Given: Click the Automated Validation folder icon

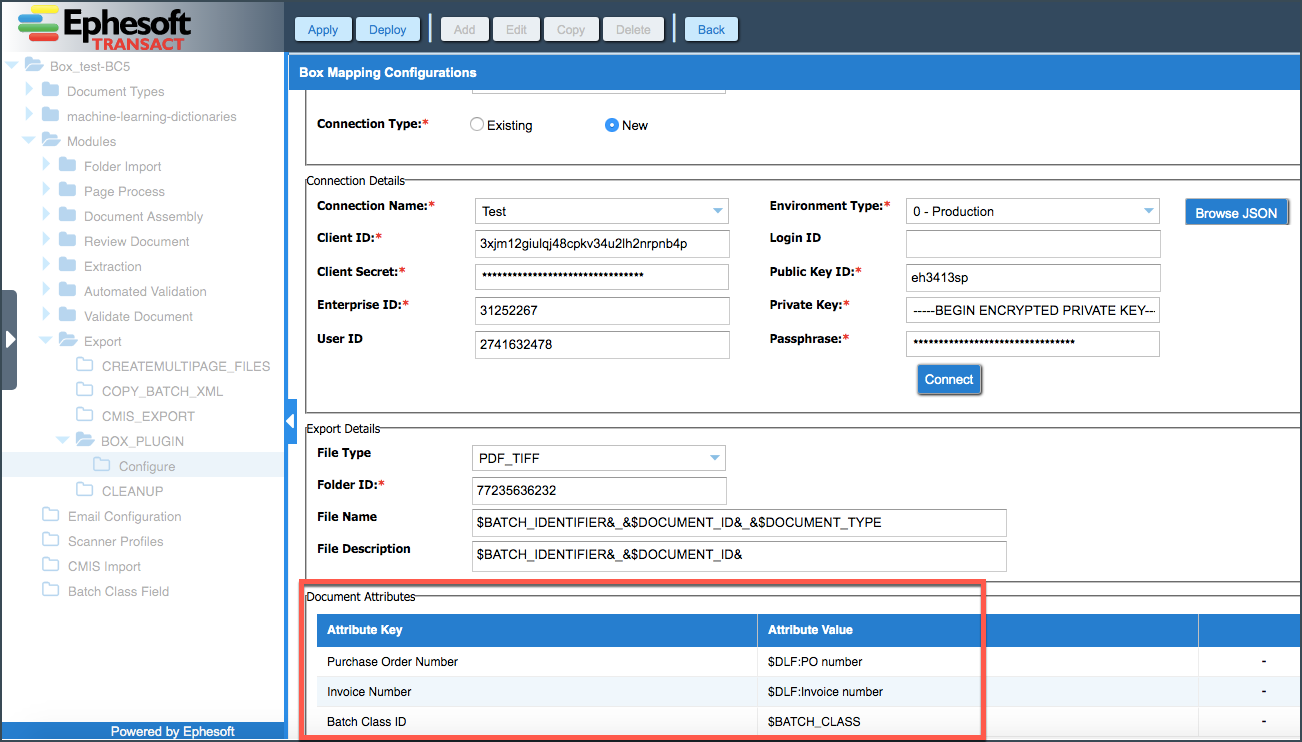Looking at the screenshot, I should (68, 291).
